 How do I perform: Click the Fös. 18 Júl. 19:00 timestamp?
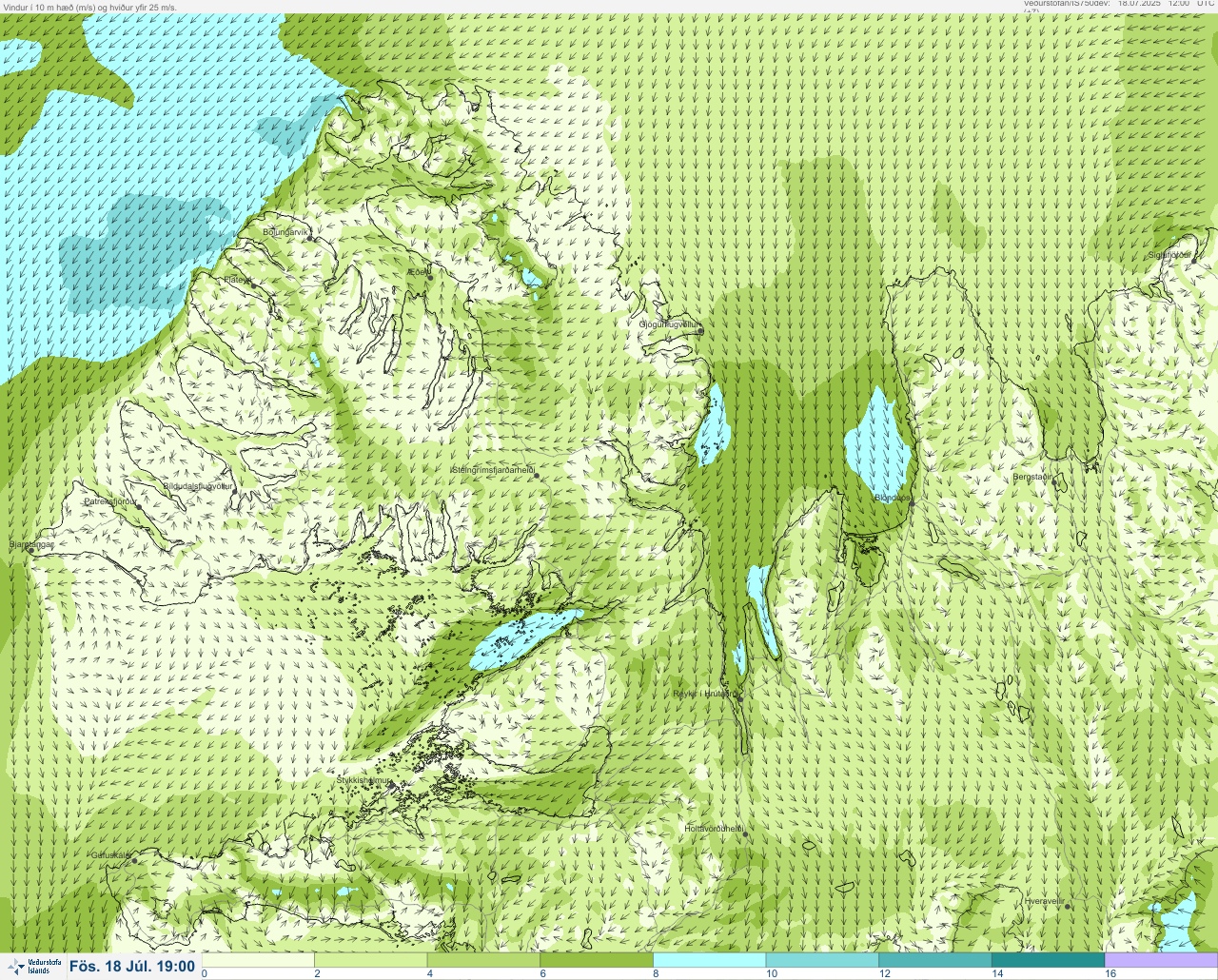pyautogui.click(x=132, y=967)
